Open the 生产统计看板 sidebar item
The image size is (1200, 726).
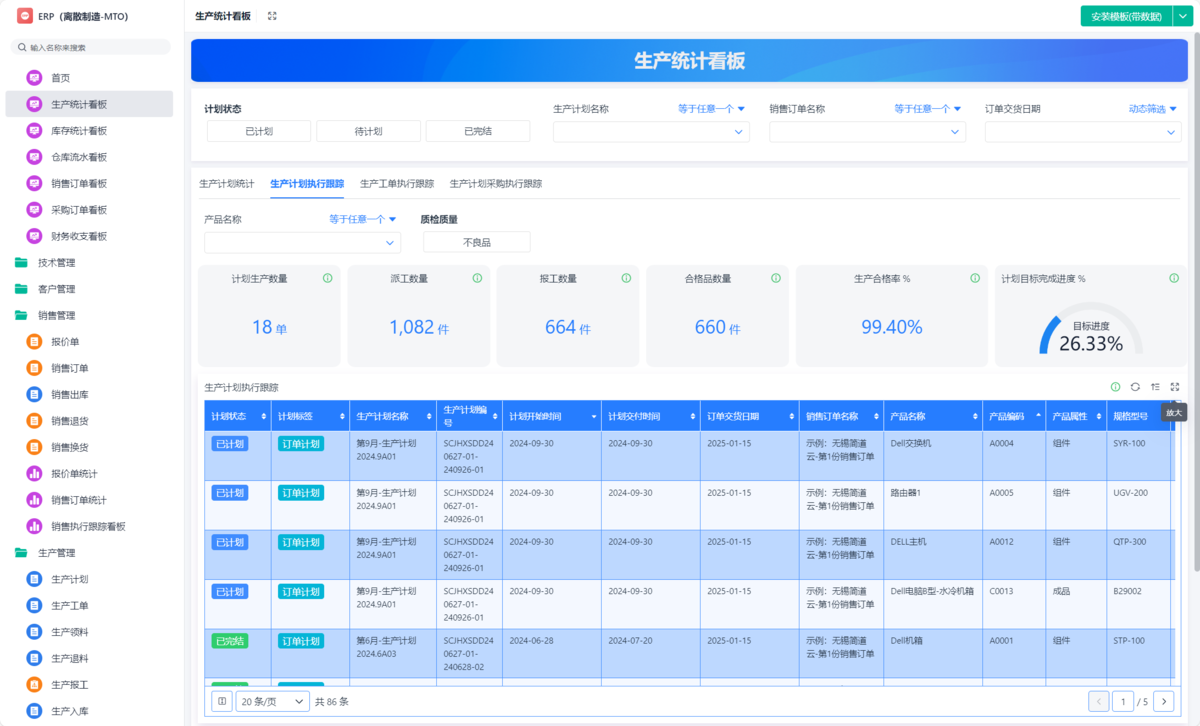pyautogui.click(x=74, y=103)
